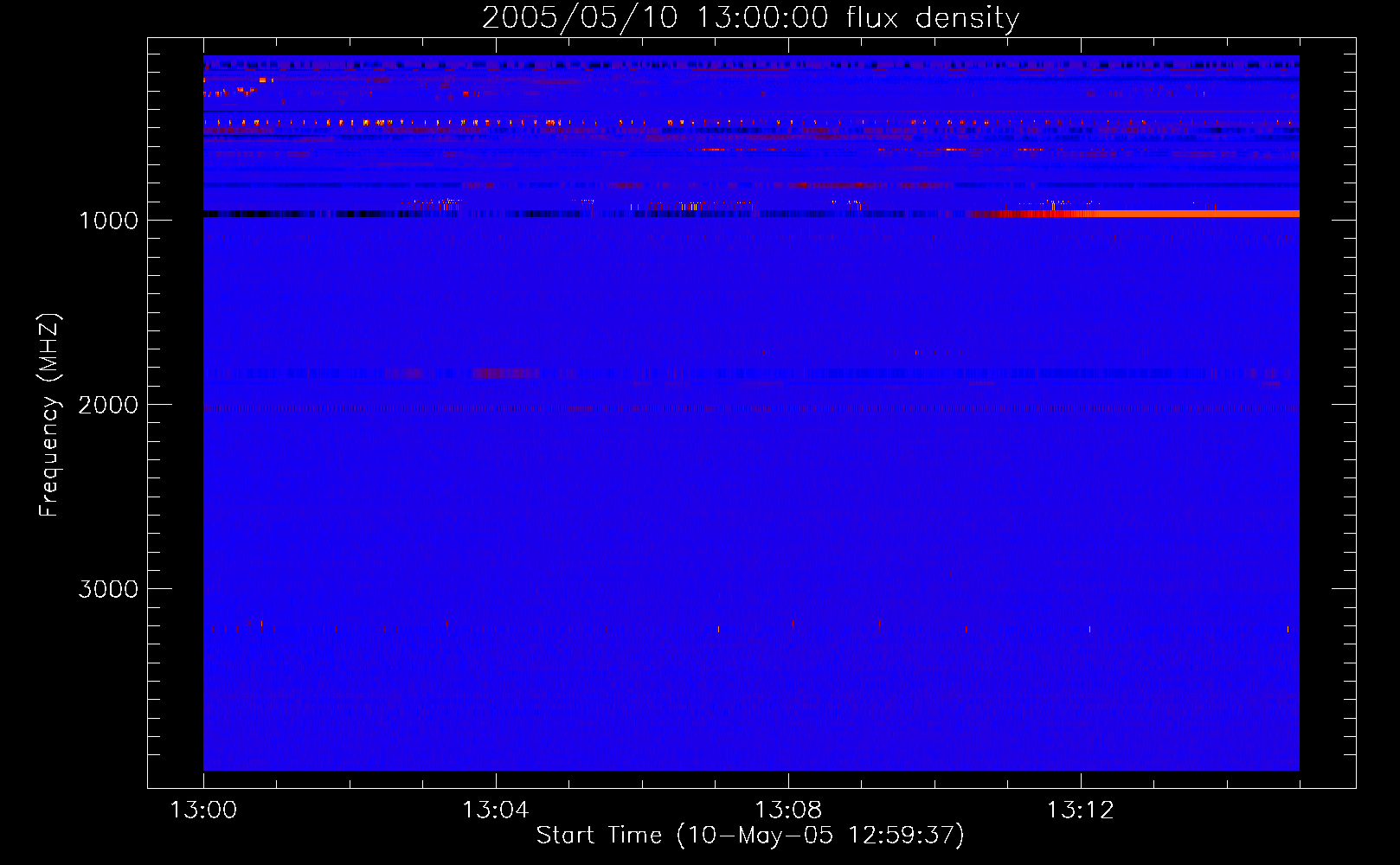Select the "Start Time (10-May-05 12:59:37)" axis label

750,836
